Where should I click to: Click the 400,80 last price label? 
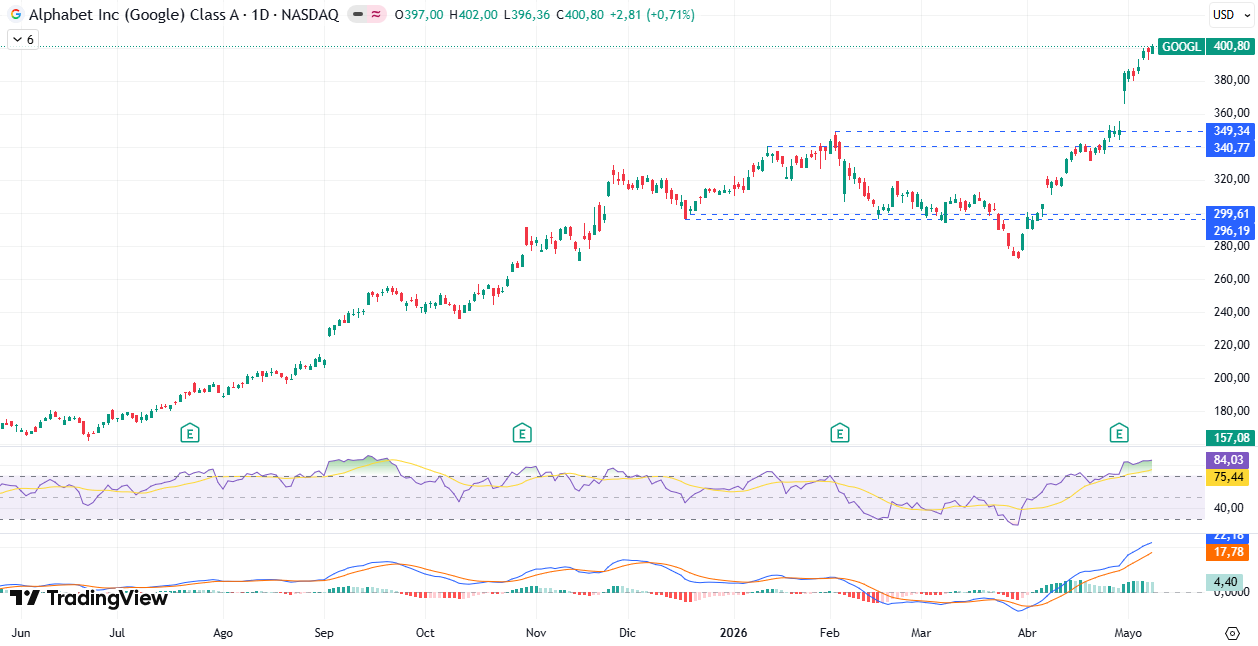coord(1230,46)
